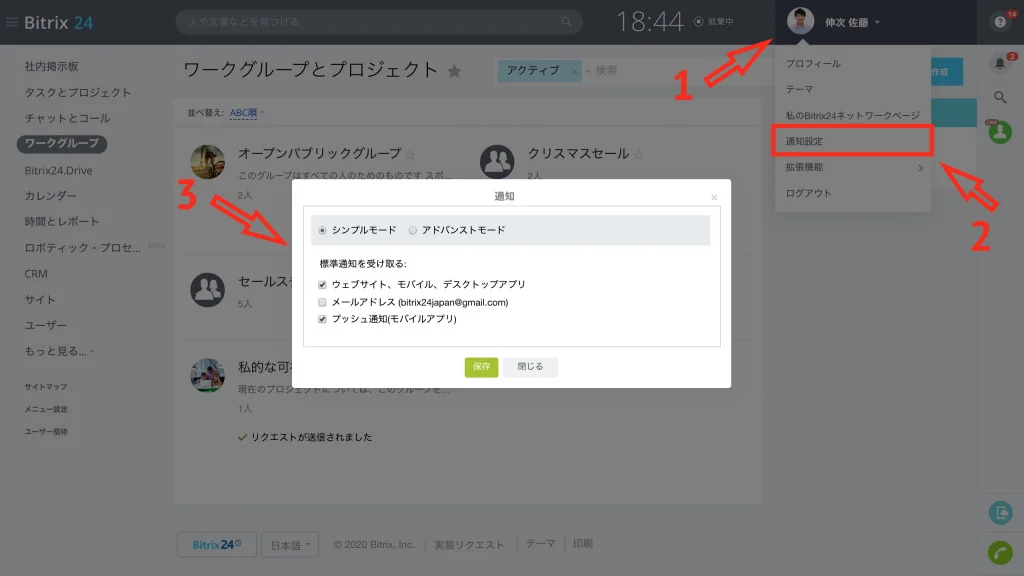Open タスクとプロジェクト in left menu
This screenshot has width=1024, height=576.
pos(78,93)
